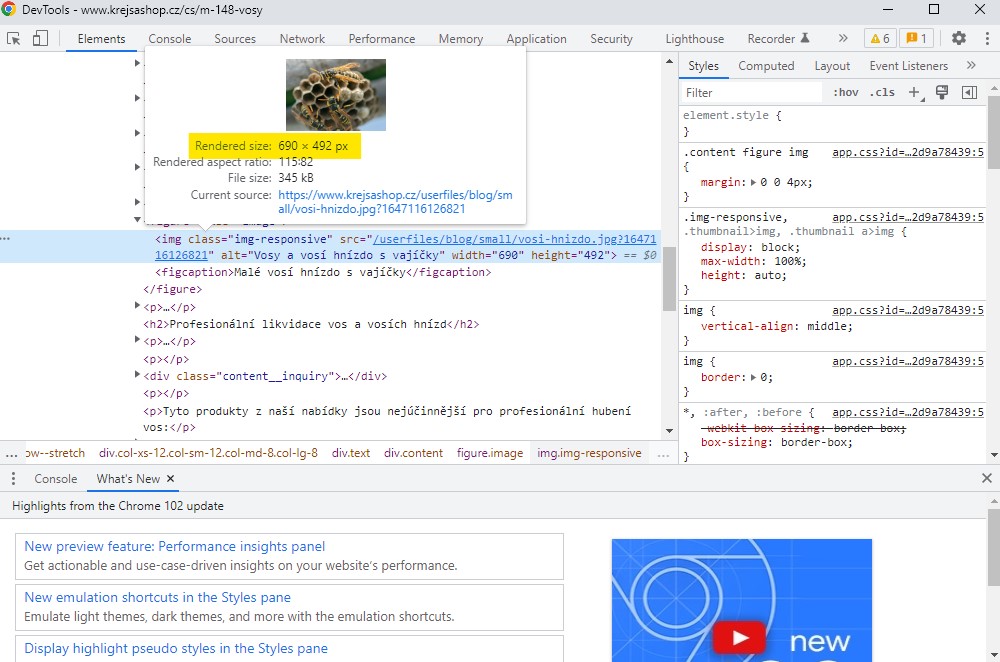This screenshot has height=662, width=1000.
Task: Click the warnings counter showing 6
Action: coord(879,39)
